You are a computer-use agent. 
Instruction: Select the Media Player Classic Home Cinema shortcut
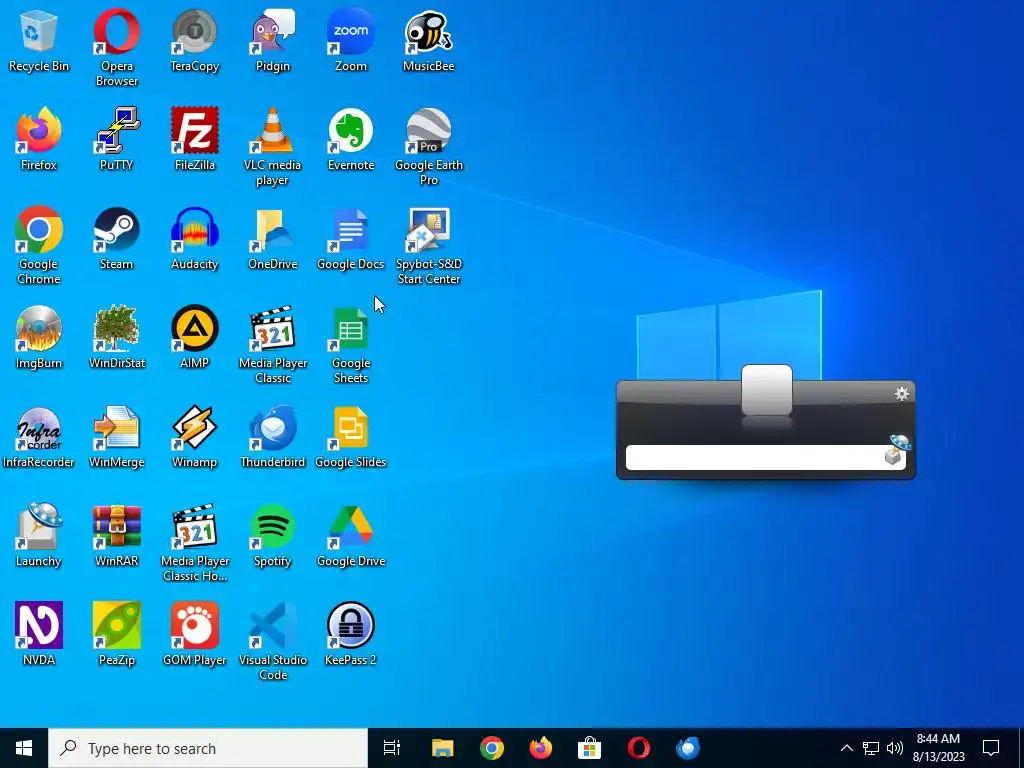[x=194, y=543]
